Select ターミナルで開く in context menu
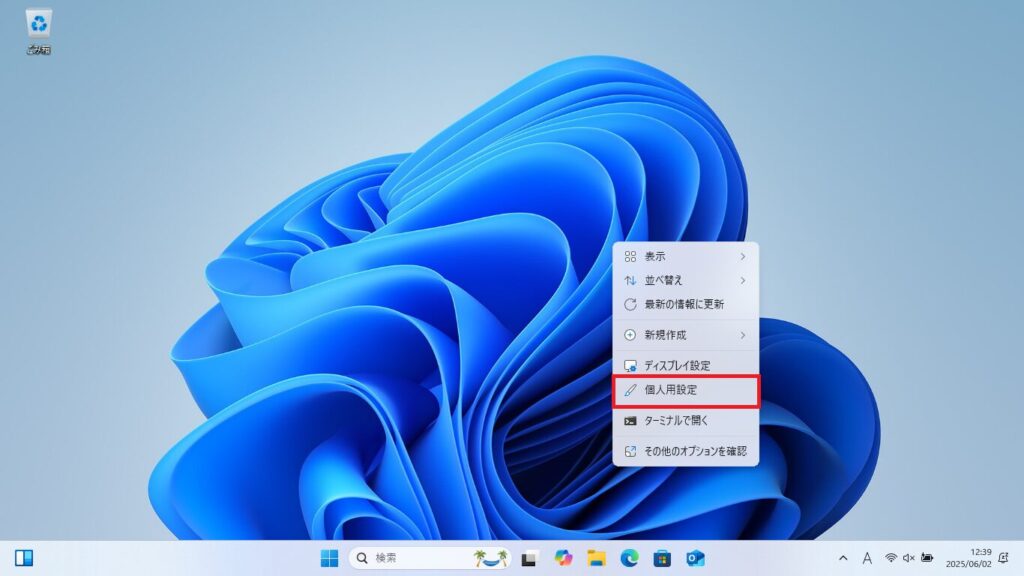Screen dimensions: 1024x576 tap(686, 421)
